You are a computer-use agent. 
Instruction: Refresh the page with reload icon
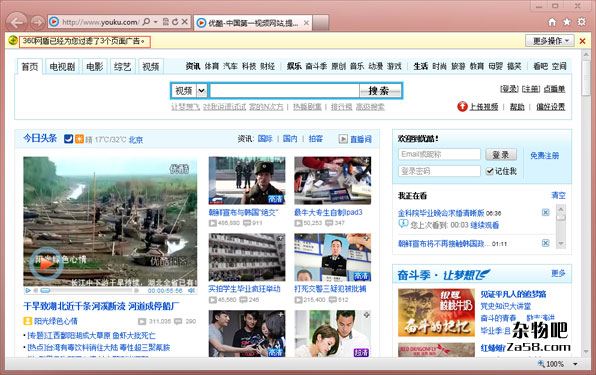175,22
